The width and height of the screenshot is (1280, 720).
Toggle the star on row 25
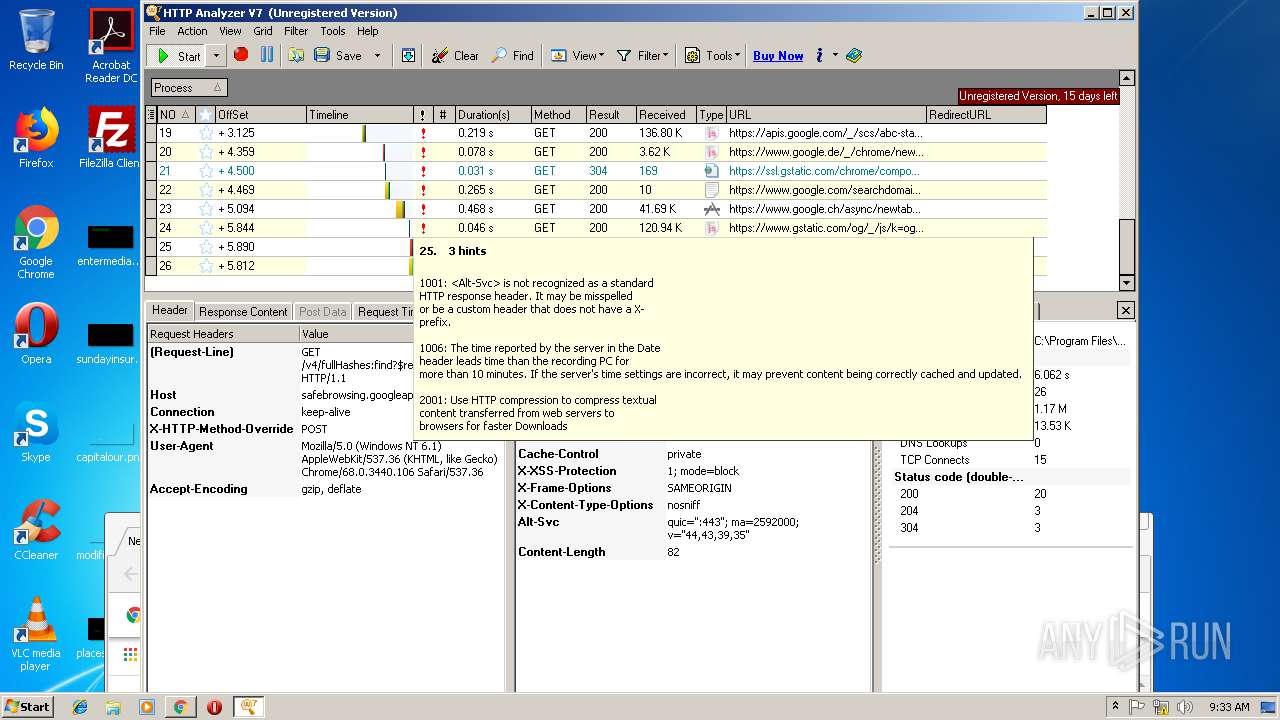[x=206, y=247]
